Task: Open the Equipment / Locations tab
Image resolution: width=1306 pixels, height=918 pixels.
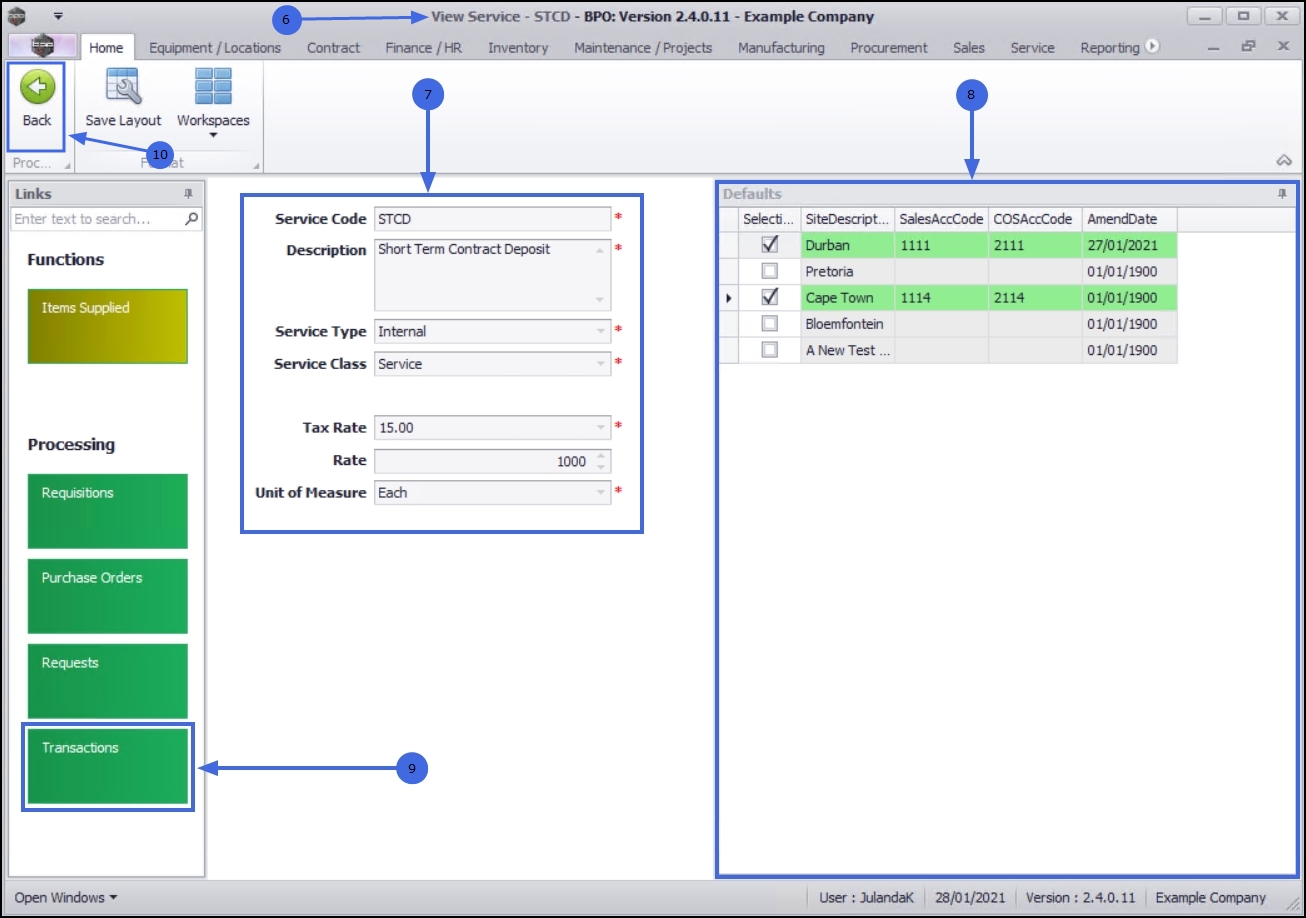Action: pyautogui.click(x=215, y=47)
